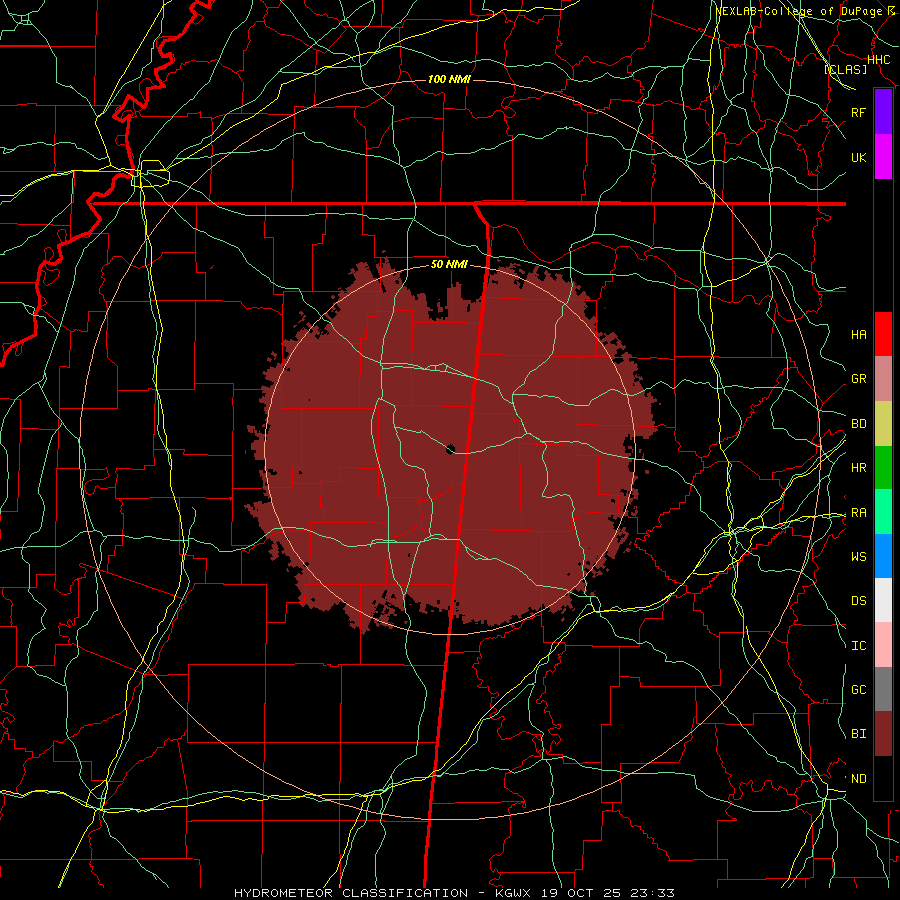The height and width of the screenshot is (900, 900).
Task: Click the ND black legend swatch
Action: tap(883, 778)
